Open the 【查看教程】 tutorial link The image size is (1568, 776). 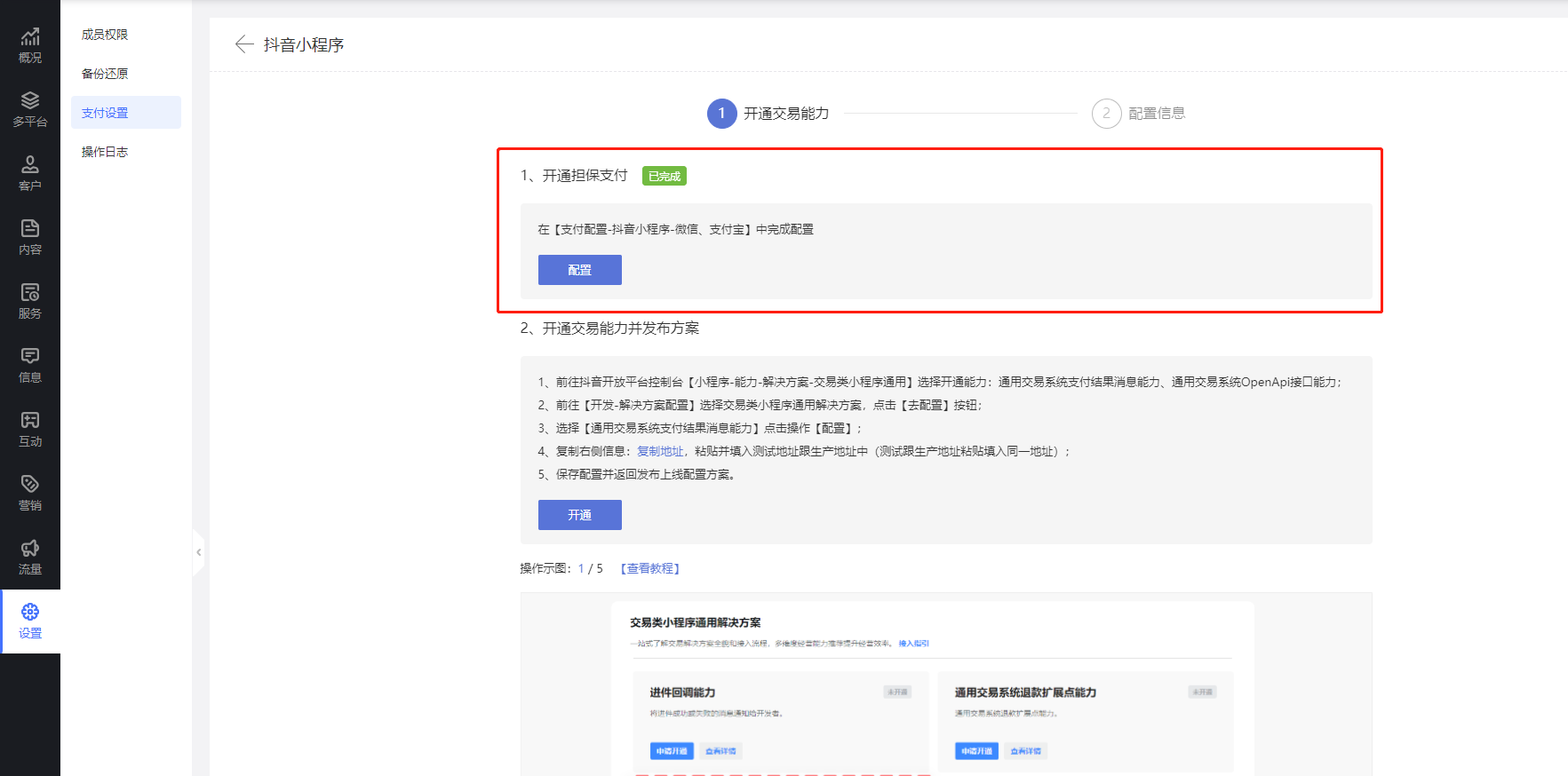650,568
